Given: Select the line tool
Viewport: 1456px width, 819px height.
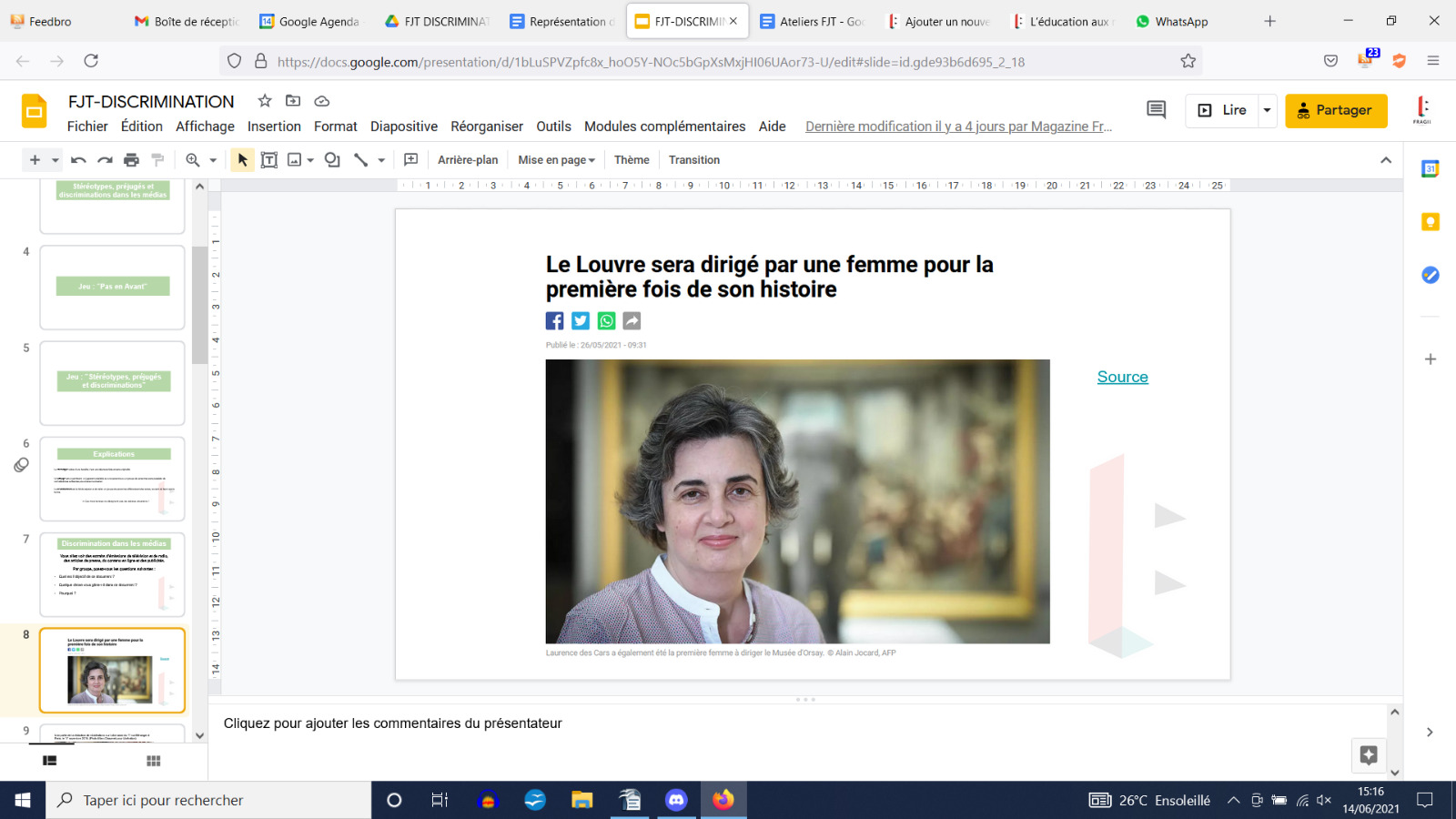Looking at the screenshot, I should [x=361, y=160].
